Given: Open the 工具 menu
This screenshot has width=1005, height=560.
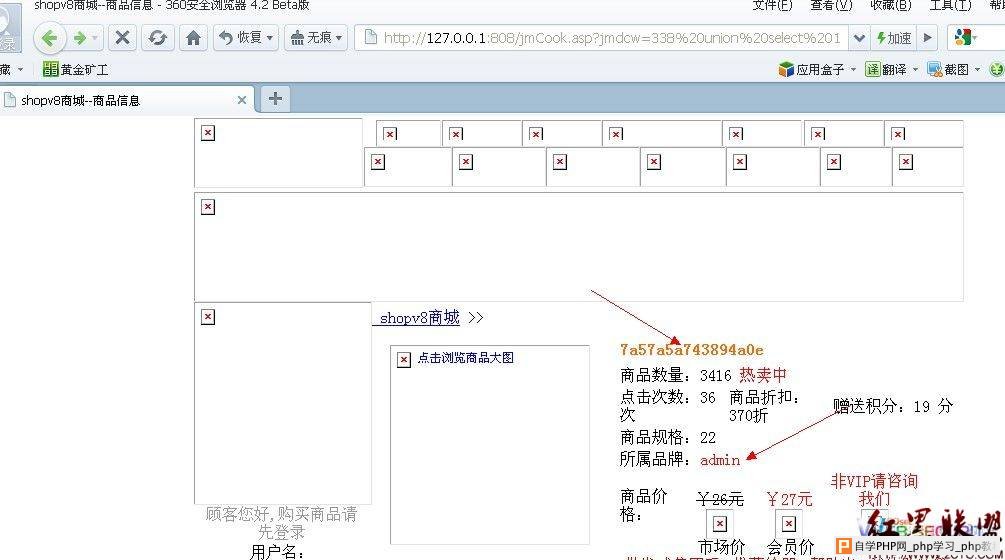Looking at the screenshot, I should click(950, 5).
